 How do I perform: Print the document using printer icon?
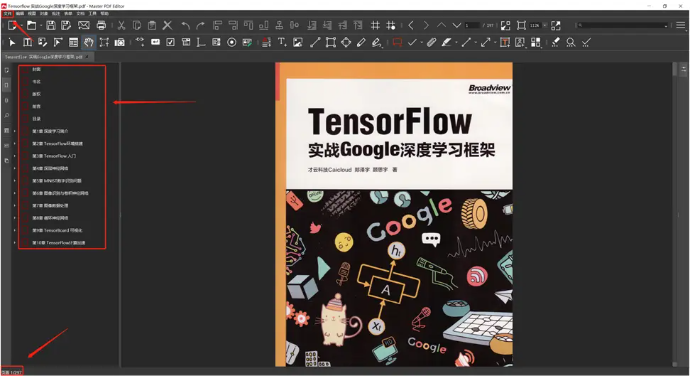click(x=101, y=26)
